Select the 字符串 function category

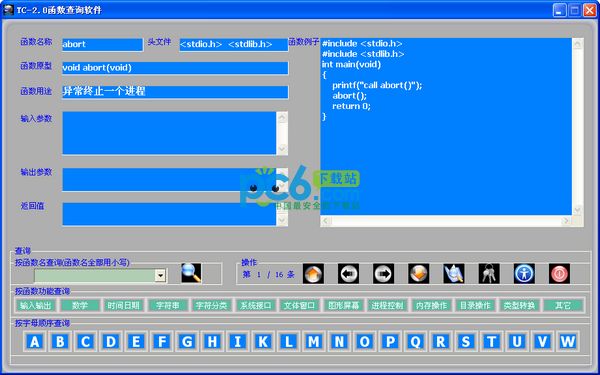168,305
